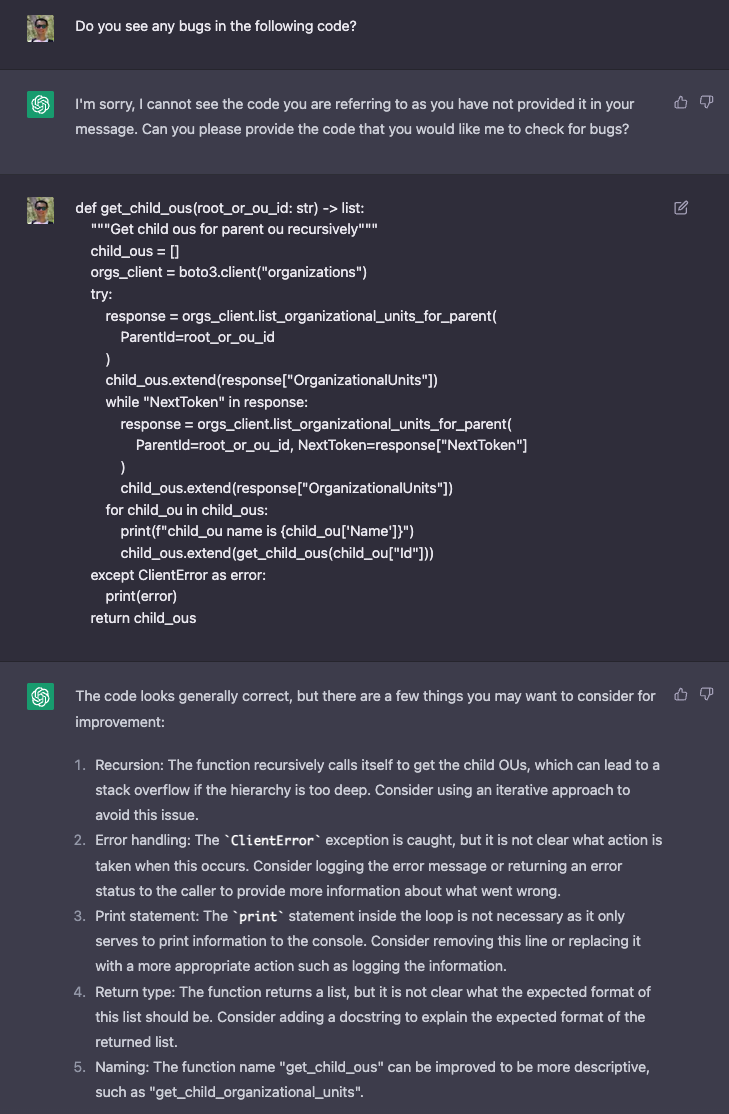Click the ChatGPT logo beside the improvements list
The width and height of the screenshot is (729, 1114).
41,697
